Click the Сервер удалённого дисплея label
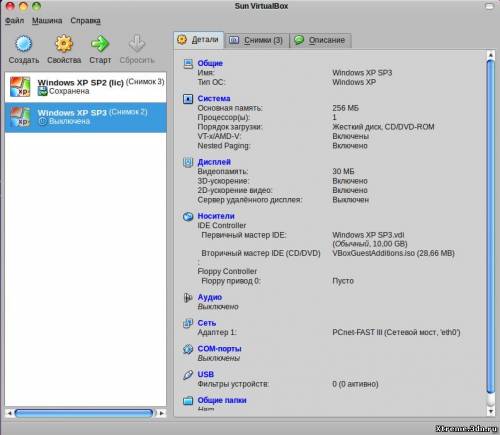This screenshot has width=500, height=435. [250, 200]
